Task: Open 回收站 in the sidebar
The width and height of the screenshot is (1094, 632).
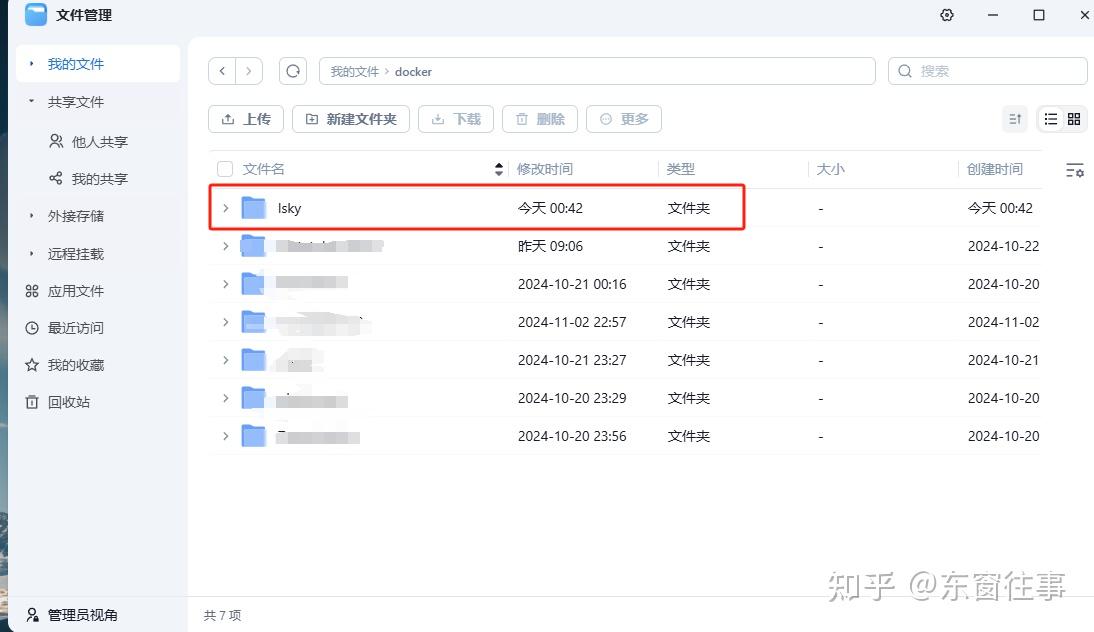Action: (68, 402)
